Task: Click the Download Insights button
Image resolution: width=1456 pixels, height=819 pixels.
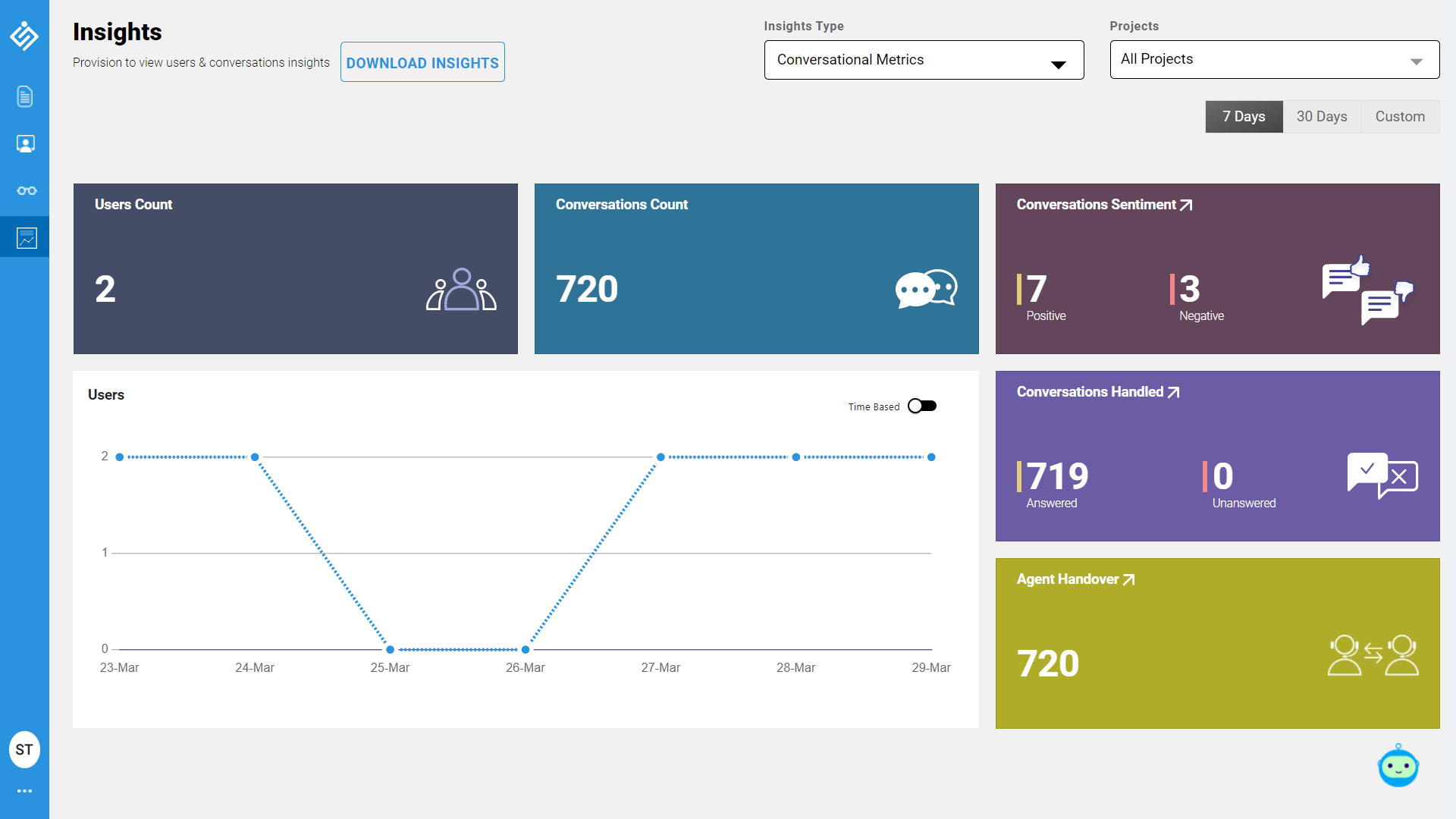Action: point(422,63)
